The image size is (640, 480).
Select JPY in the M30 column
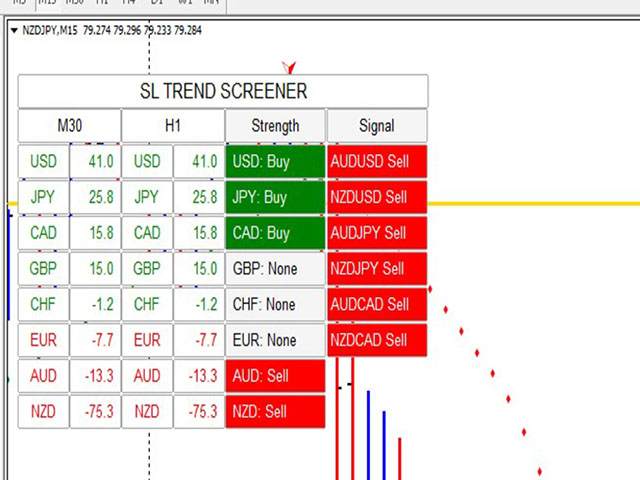[43, 197]
